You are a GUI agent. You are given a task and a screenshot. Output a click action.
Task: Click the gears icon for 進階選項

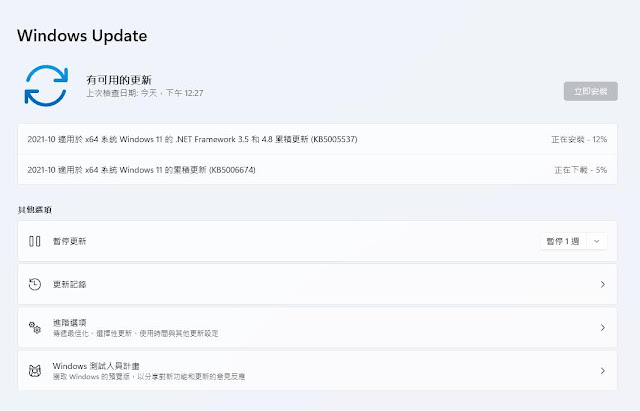(35, 327)
